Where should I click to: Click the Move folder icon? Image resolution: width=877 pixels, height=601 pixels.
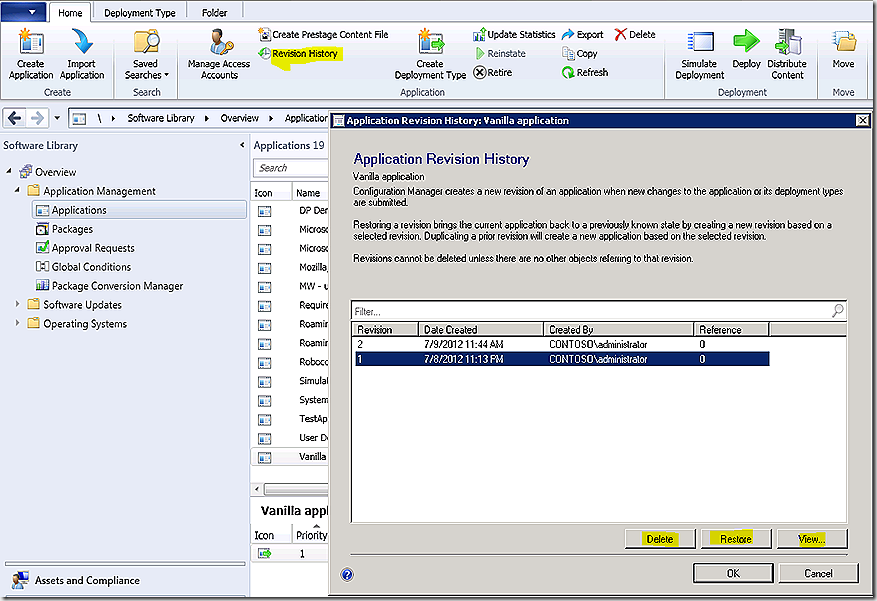[x=844, y=42]
